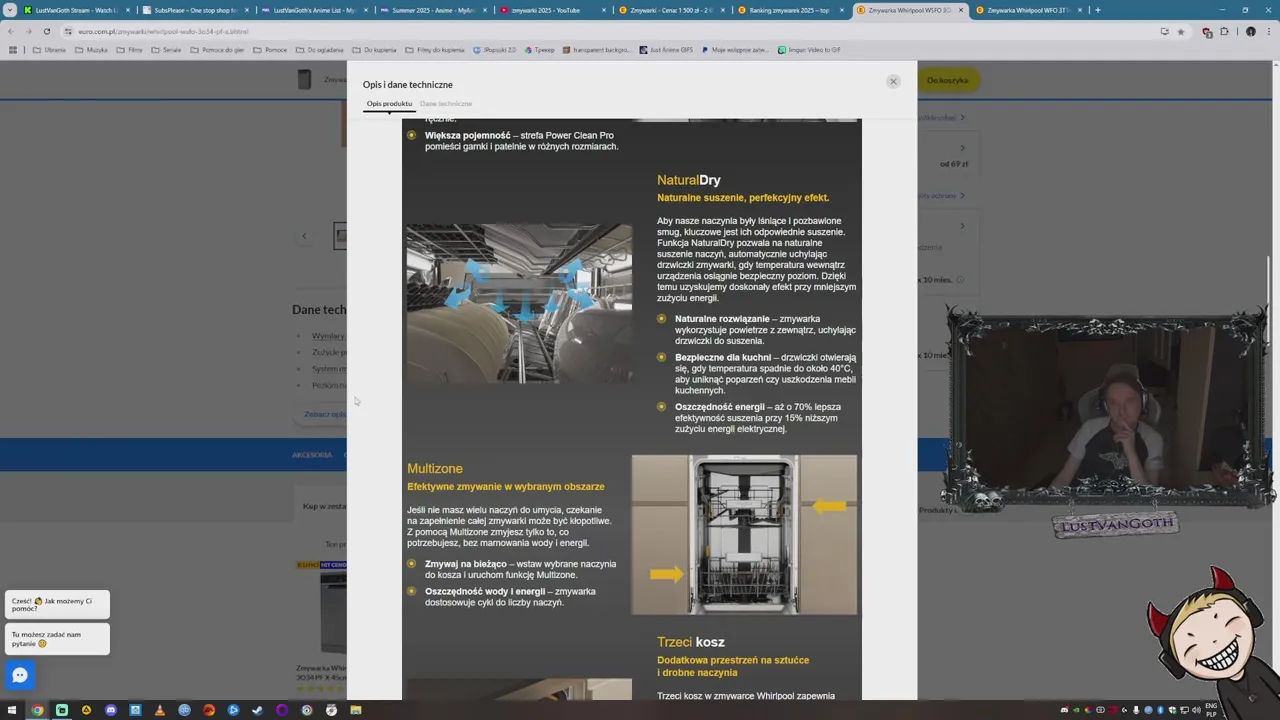Click the Multizone dishwasher image
The width and height of the screenshot is (1280, 720).
click(744, 535)
